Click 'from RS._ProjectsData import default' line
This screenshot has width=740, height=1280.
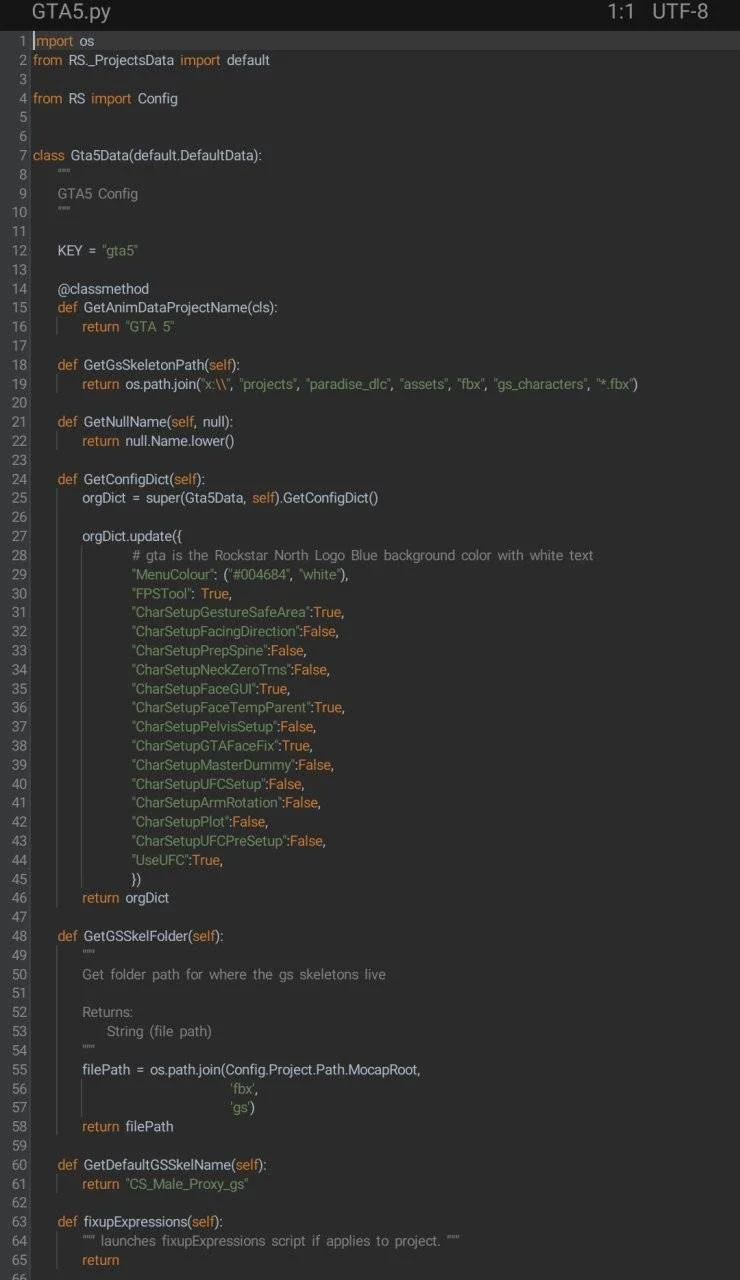[151, 60]
